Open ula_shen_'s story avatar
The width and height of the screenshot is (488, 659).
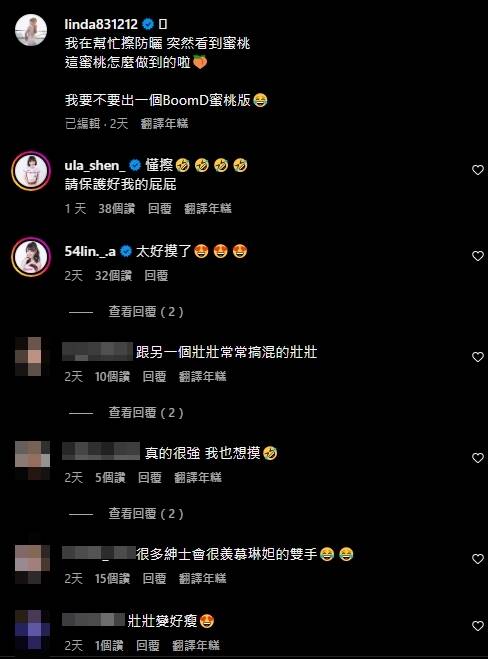(x=31, y=171)
